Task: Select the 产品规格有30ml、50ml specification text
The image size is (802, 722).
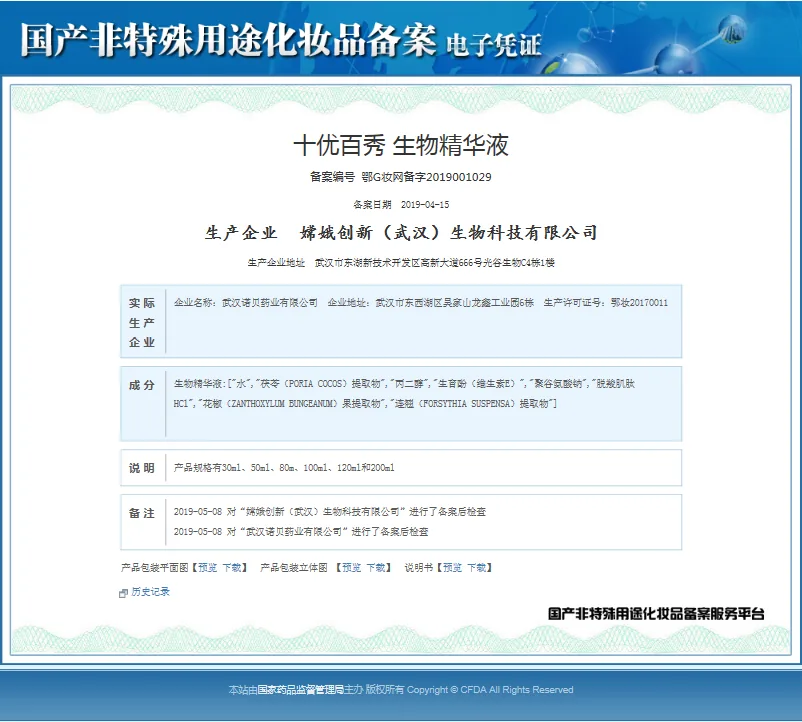Action: [284, 468]
